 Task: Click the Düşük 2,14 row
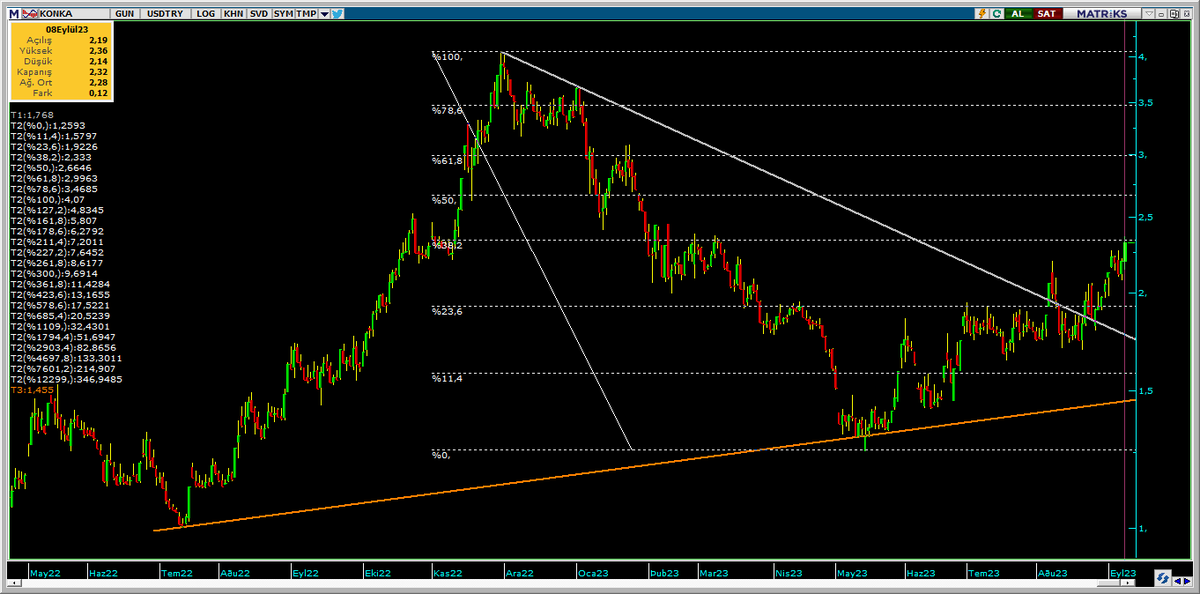tap(62, 62)
